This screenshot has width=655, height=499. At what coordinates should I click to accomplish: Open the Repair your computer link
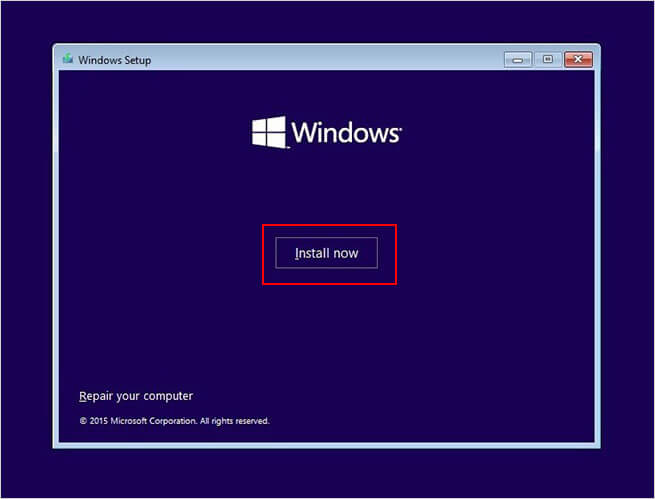[136, 396]
